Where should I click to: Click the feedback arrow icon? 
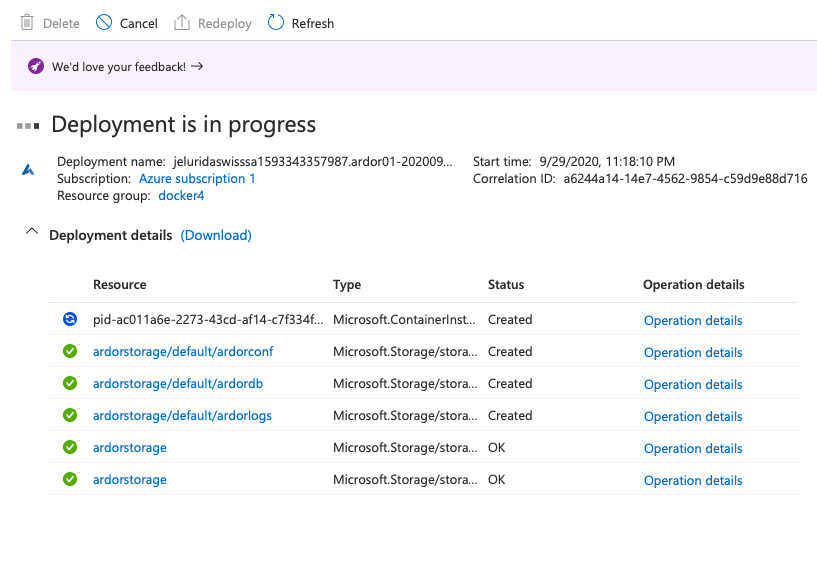click(197, 66)
